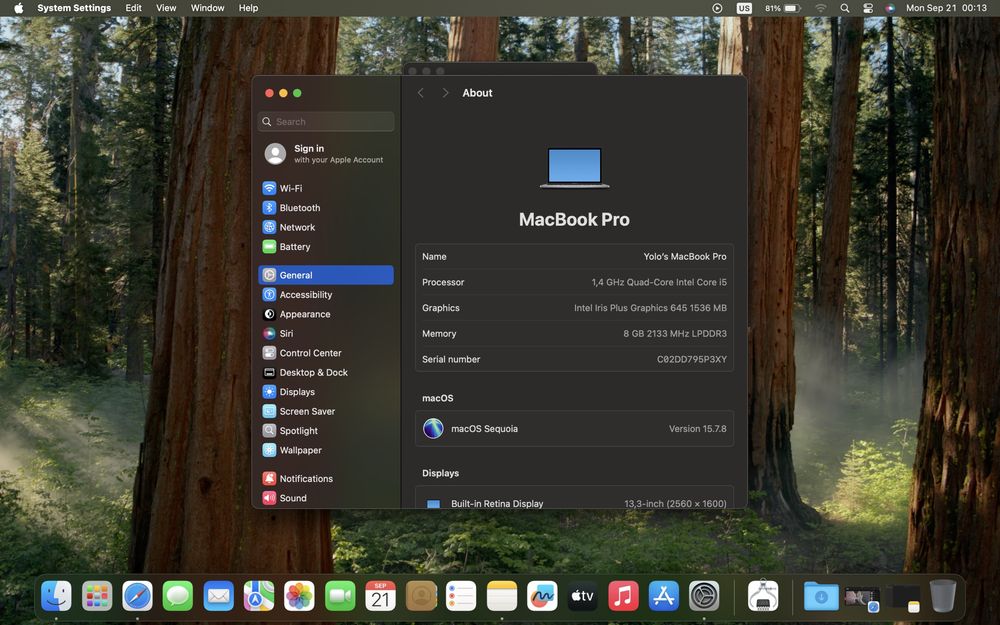The image size is (1000, 625).
Task: Open Messages from the Dock
Action: pos(178,597)
